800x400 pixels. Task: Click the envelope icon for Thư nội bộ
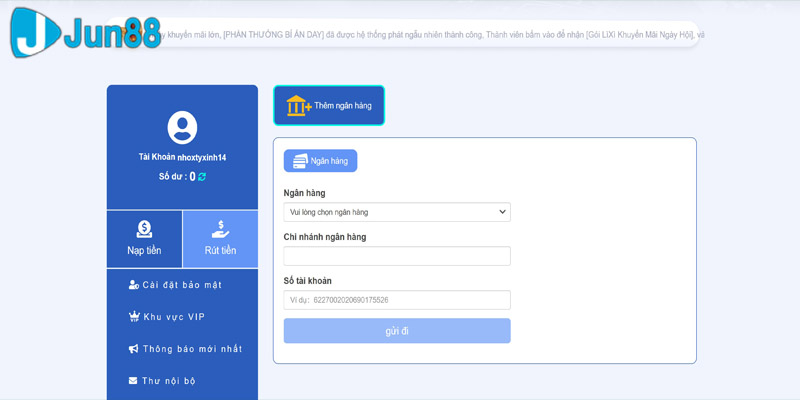click(x=133, y=381)
